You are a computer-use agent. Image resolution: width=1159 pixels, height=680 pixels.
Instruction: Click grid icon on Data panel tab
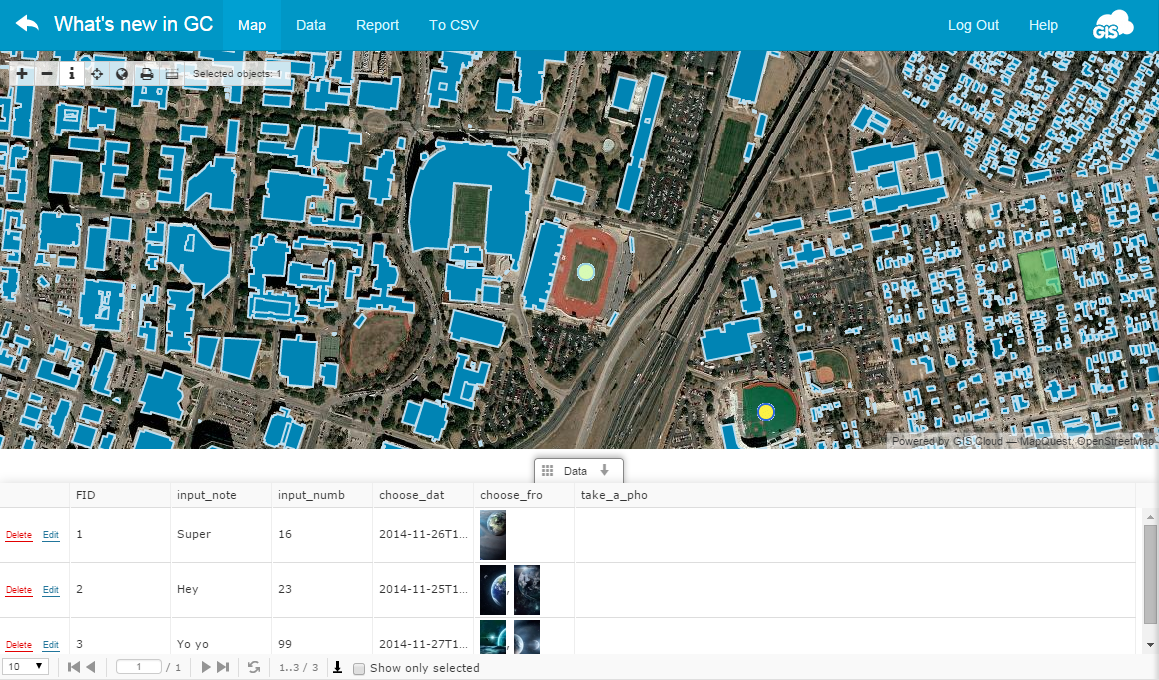tap(548, 471)
